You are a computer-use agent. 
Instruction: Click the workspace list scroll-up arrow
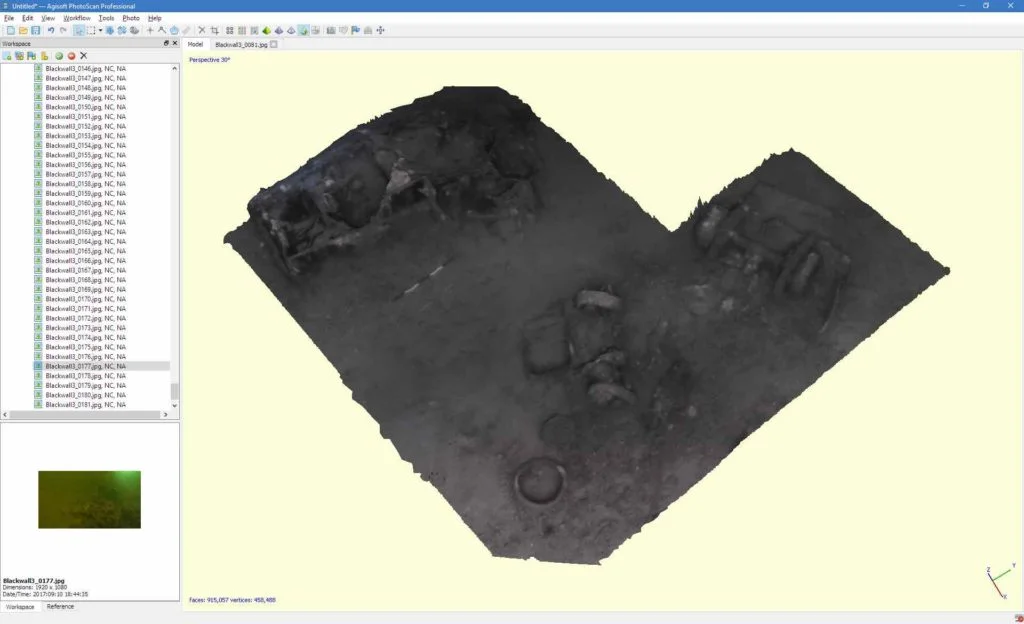pos(174,68)
